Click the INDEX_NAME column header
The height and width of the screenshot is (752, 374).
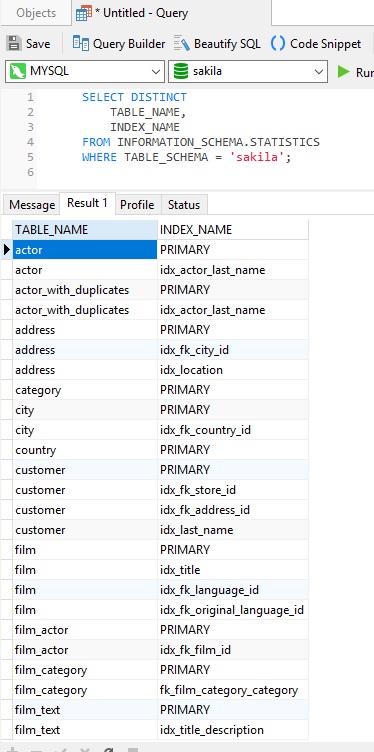click(233, 230)
